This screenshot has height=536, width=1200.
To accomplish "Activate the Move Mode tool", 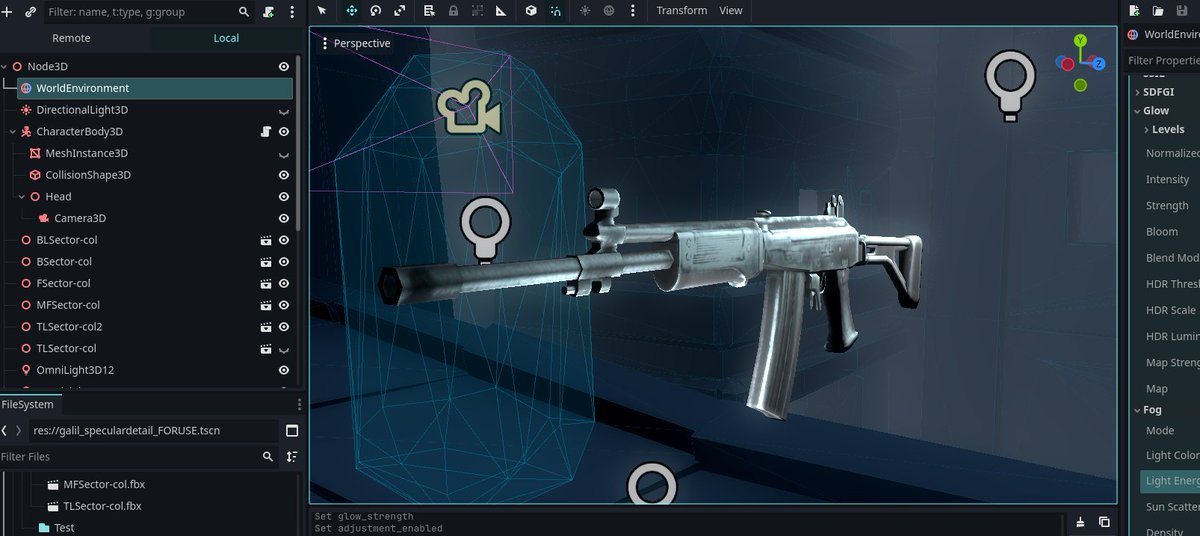I will pos(352,11).
